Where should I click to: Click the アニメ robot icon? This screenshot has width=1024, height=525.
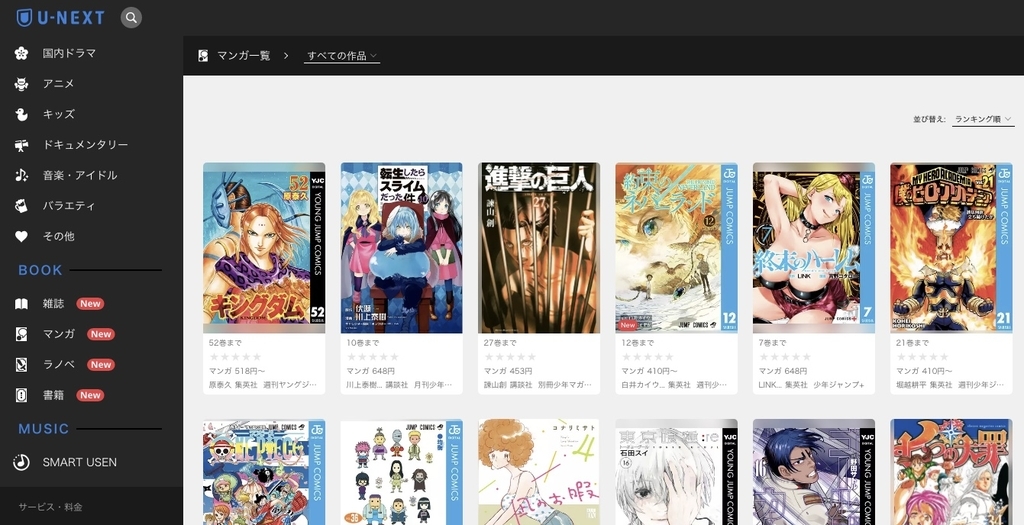point(22,84)
